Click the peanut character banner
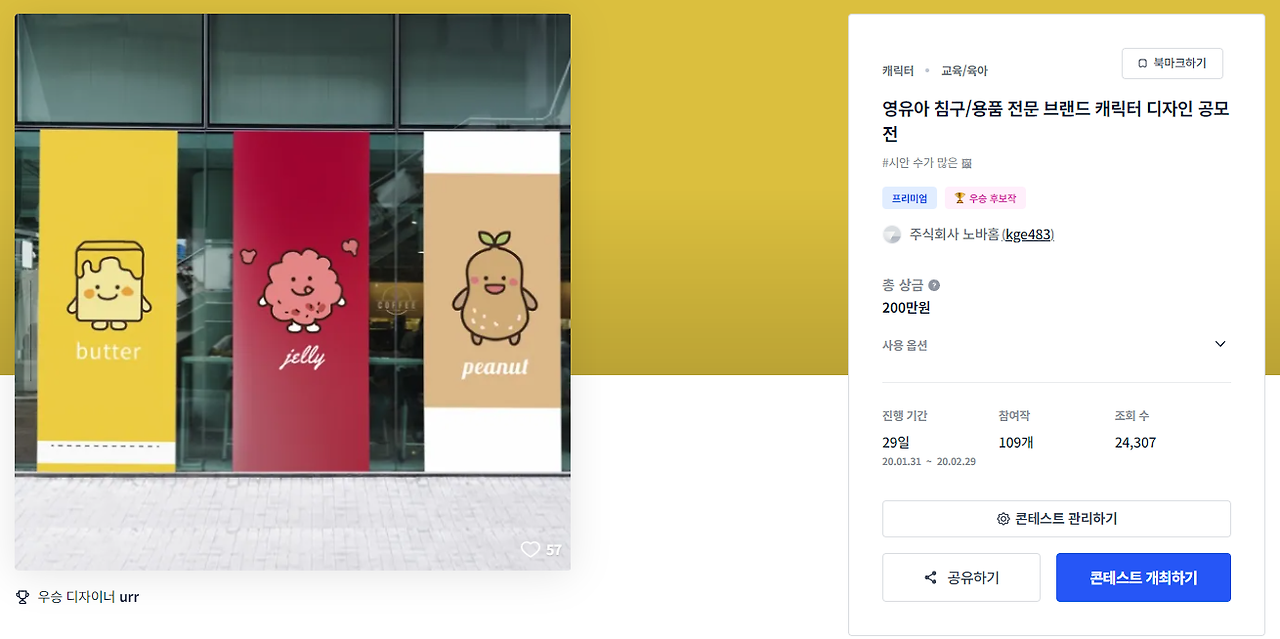 pos(492,300)
